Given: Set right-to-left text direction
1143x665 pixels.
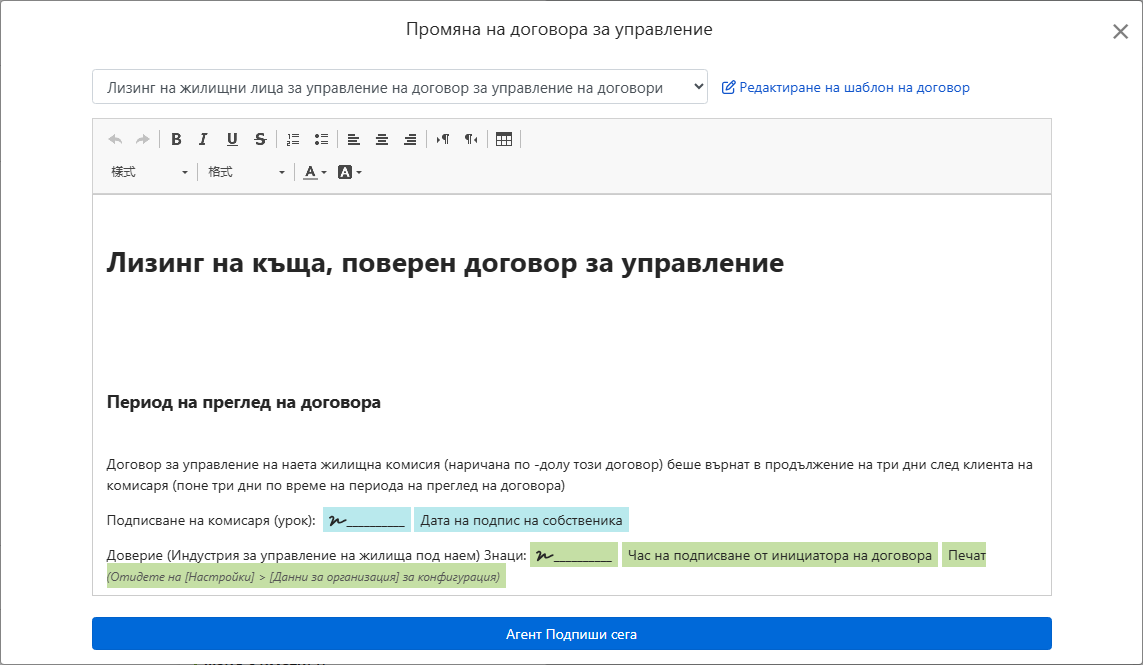Looking at the screenshot, I should coord(471,139).
